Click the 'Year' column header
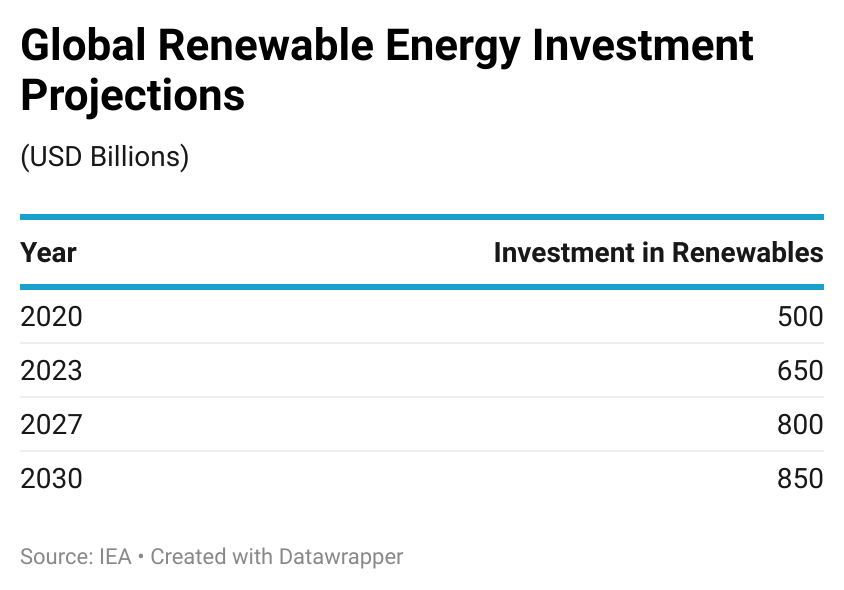Image resolution: width=844 pixels, height=590 pixels. (48, 252)
